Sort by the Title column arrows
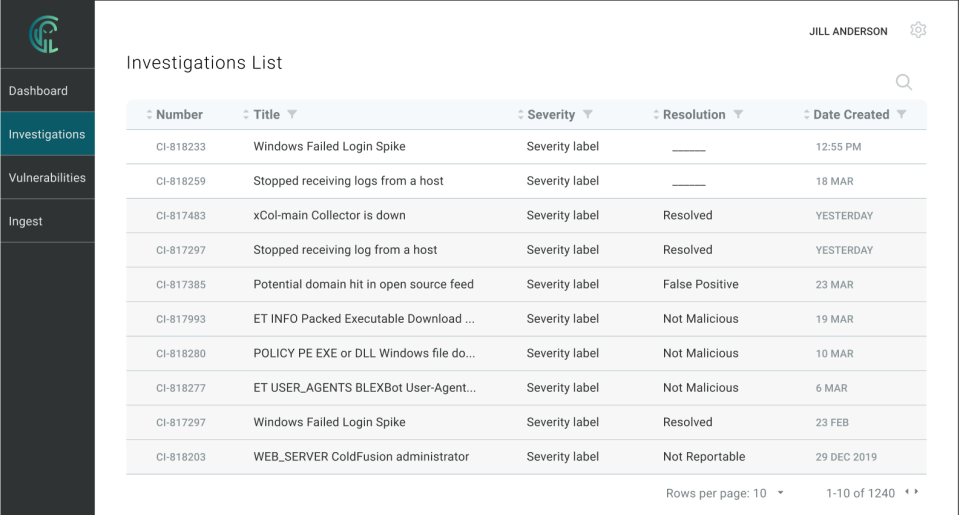This screenshot has height=515, width=960. point(246,115)
